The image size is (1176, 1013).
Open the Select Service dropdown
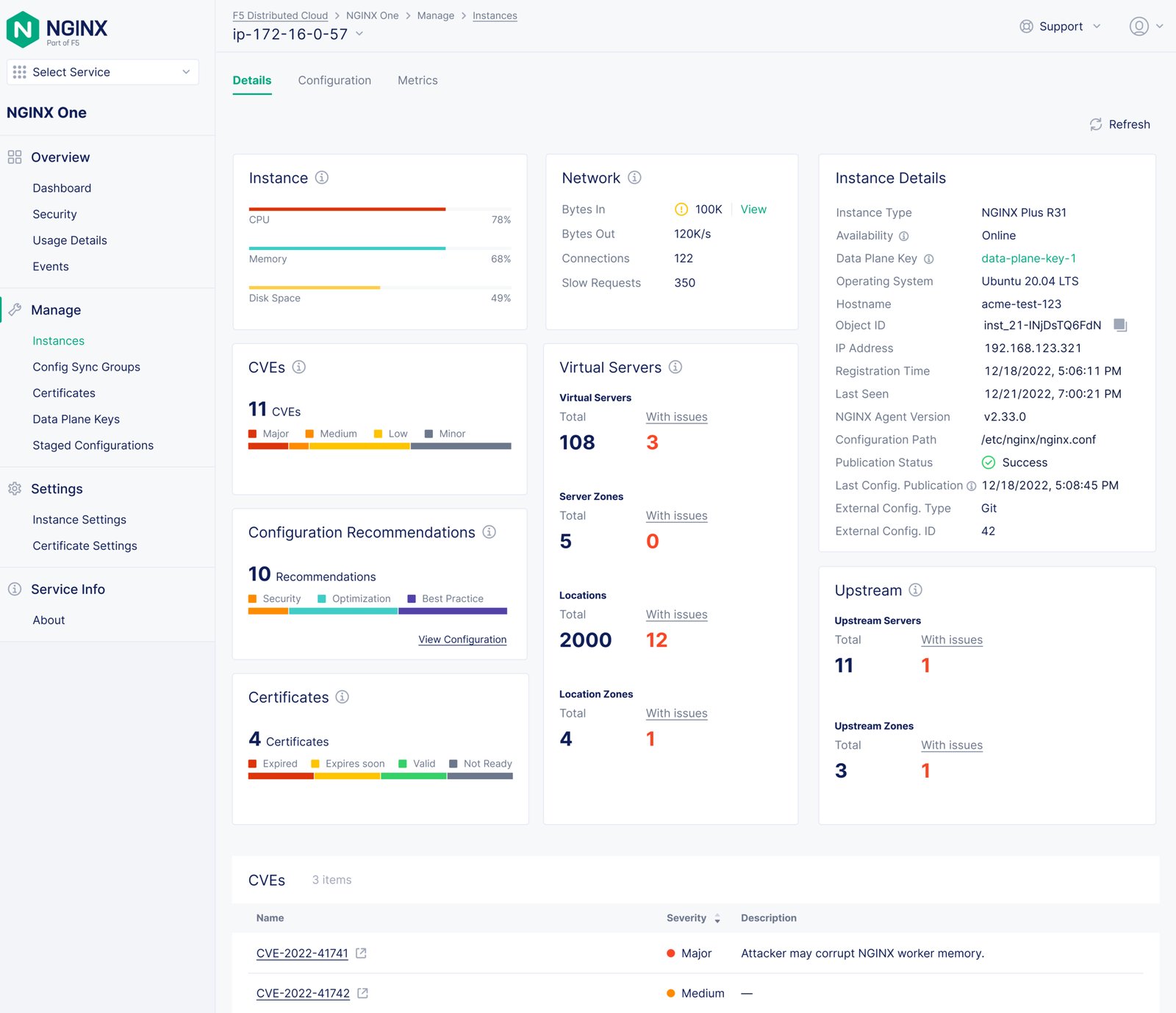tap(103, 72)
